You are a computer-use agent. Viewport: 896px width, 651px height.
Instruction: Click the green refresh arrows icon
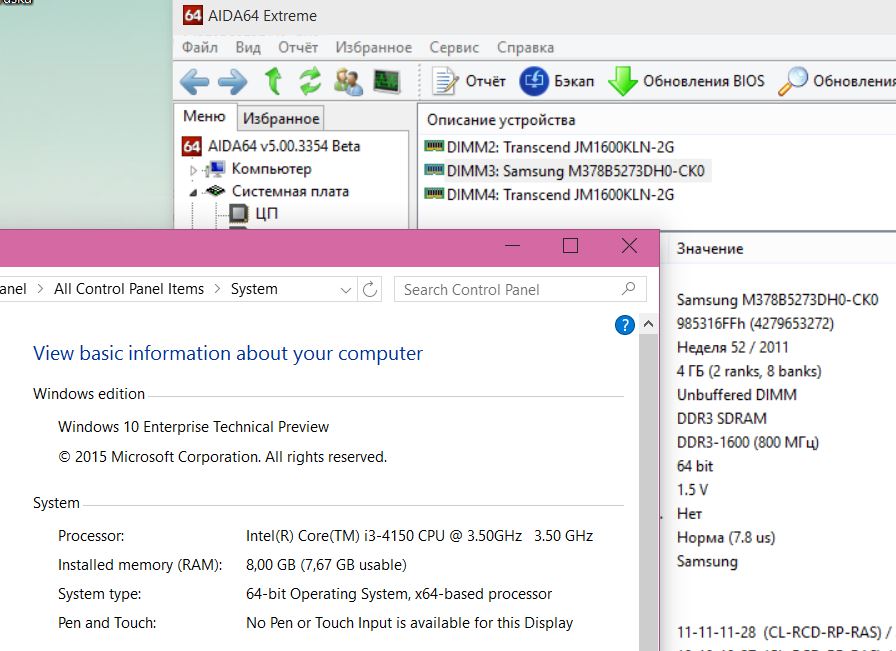point(310,81)
